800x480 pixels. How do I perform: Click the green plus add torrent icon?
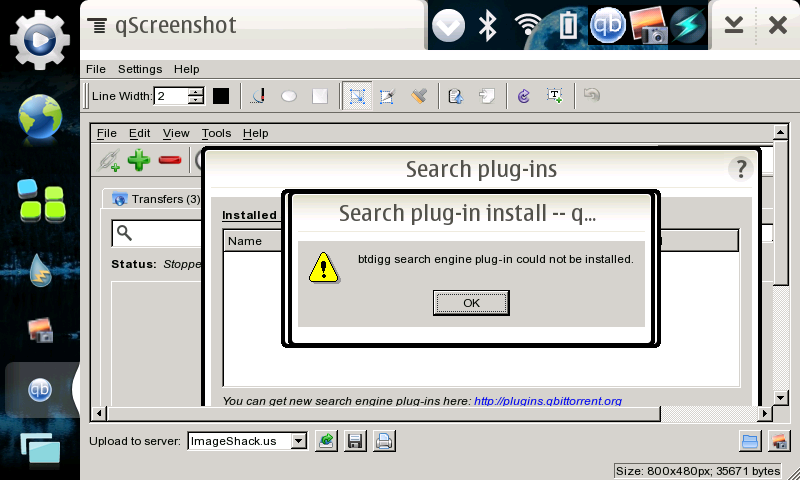click(139, 160)
